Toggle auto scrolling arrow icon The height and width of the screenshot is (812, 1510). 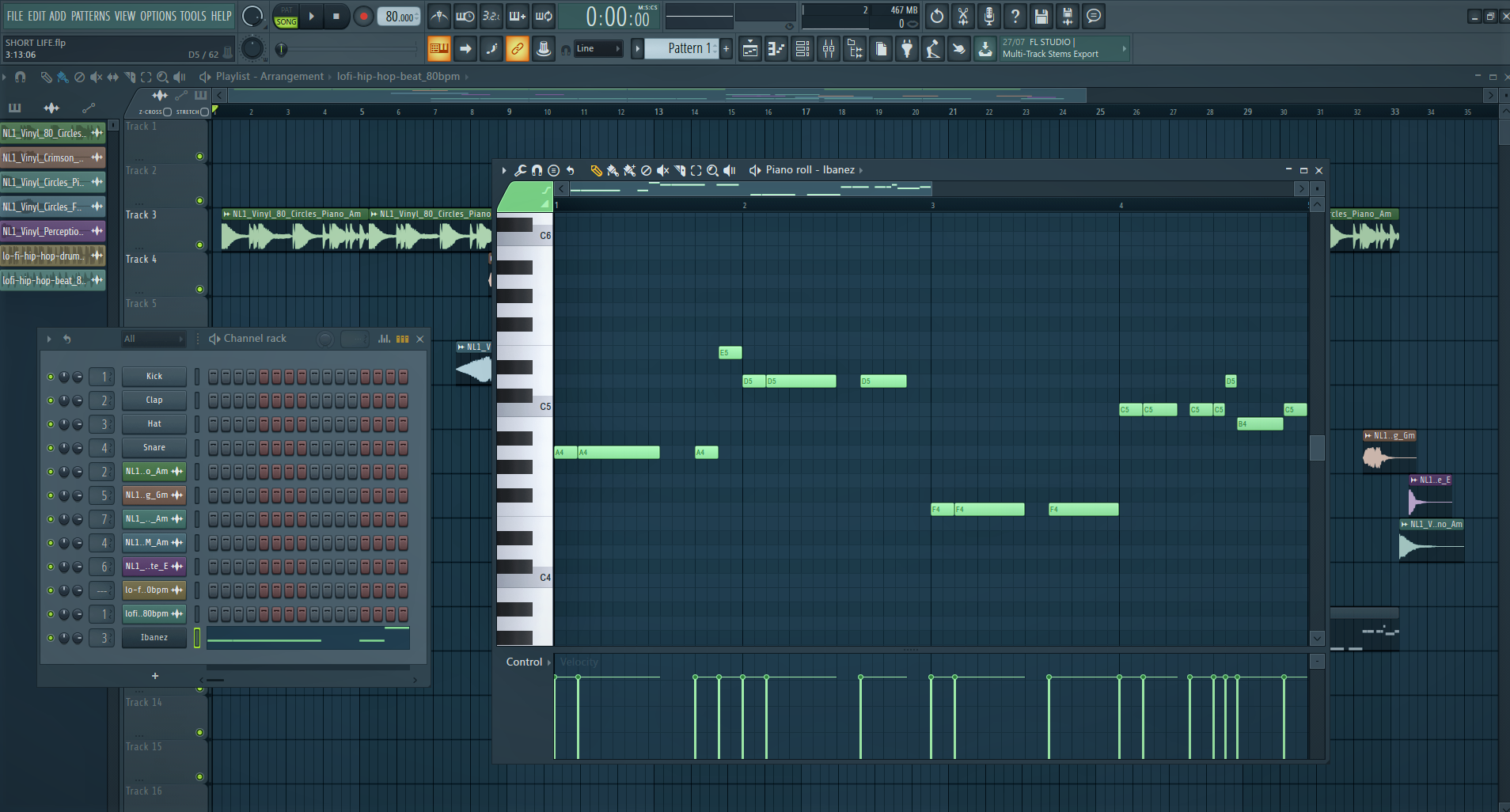click(x=465, y=49)
